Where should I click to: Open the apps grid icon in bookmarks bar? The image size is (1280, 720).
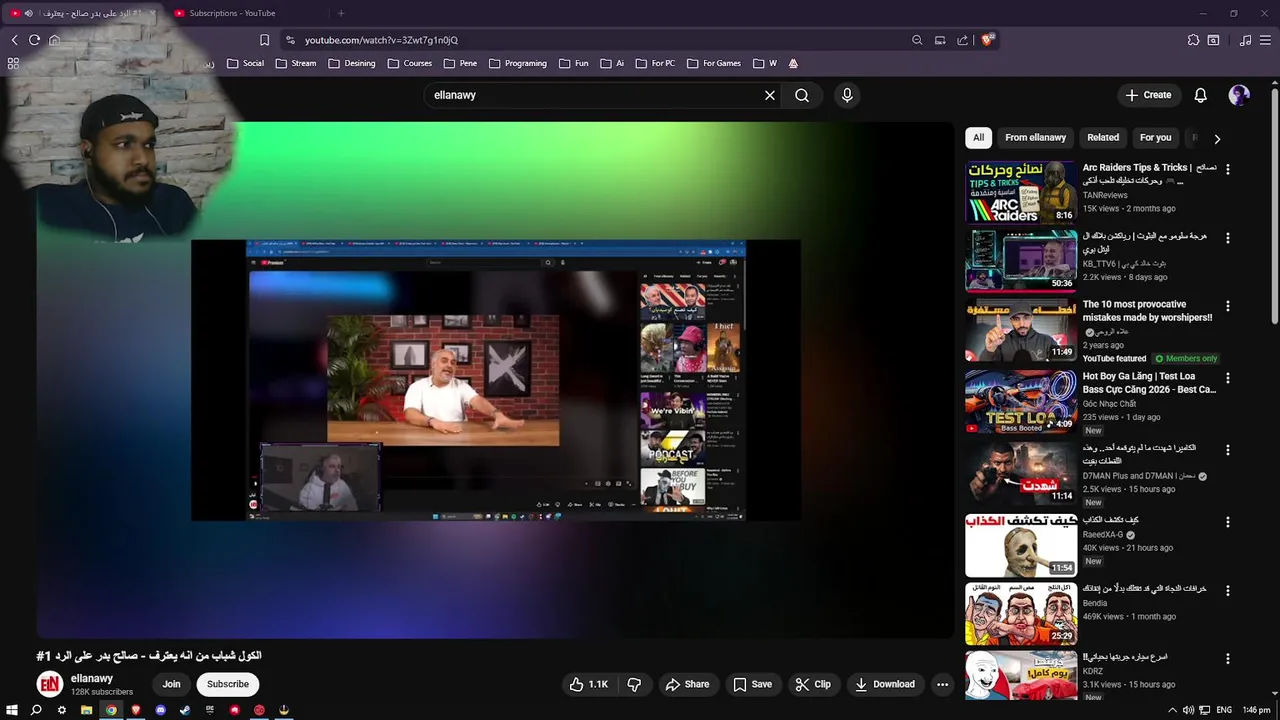click(13, 63)
